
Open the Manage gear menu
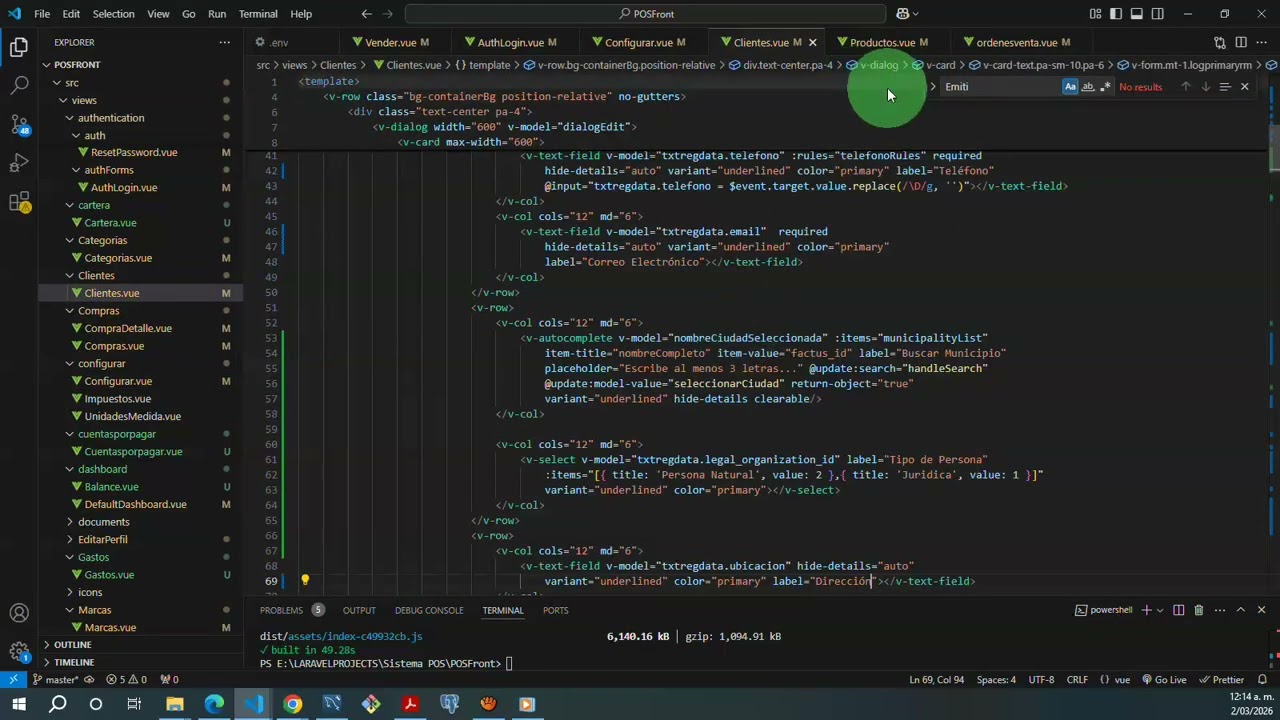click(x=19, y=651)
